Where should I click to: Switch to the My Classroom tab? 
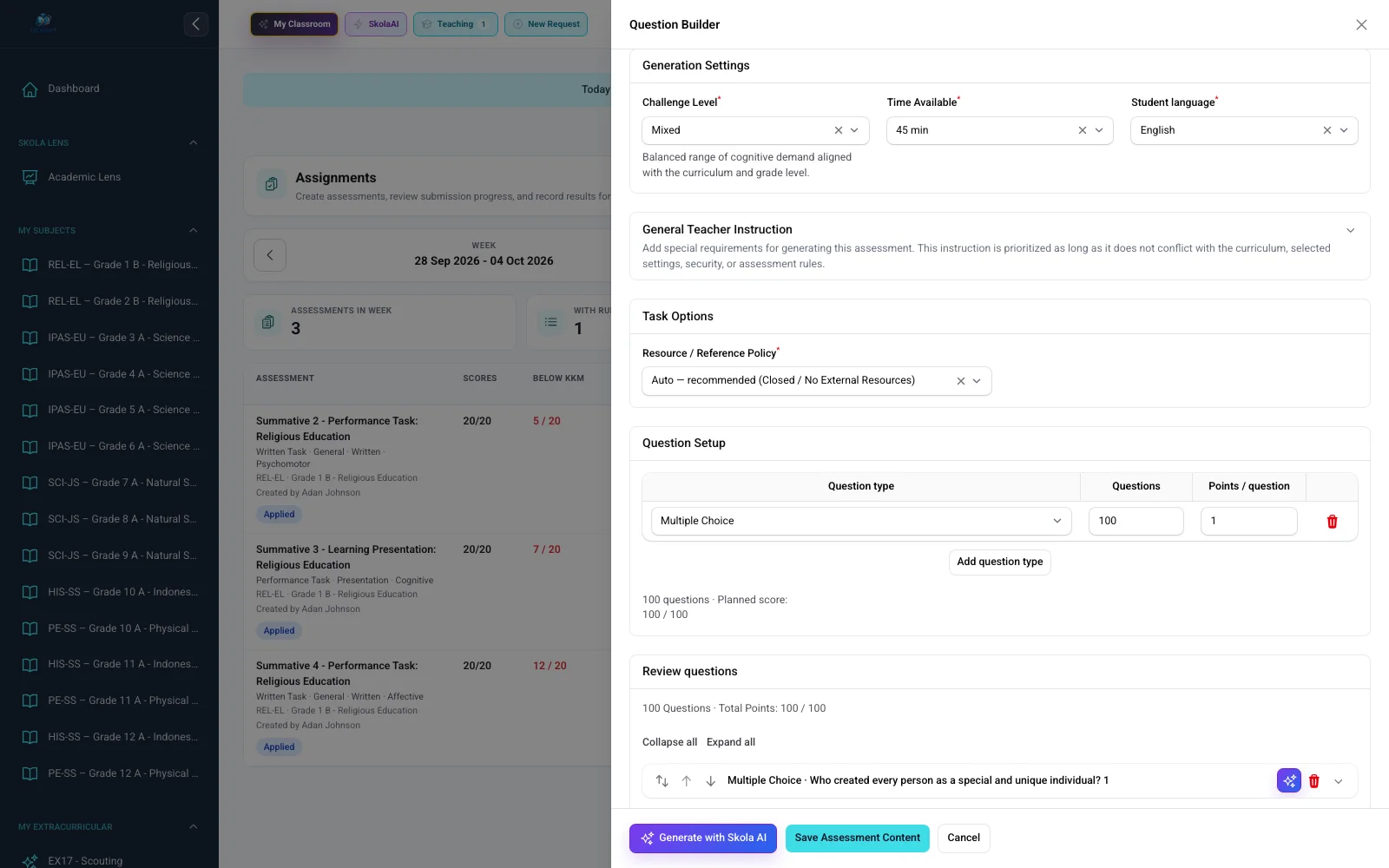(294, 24)
